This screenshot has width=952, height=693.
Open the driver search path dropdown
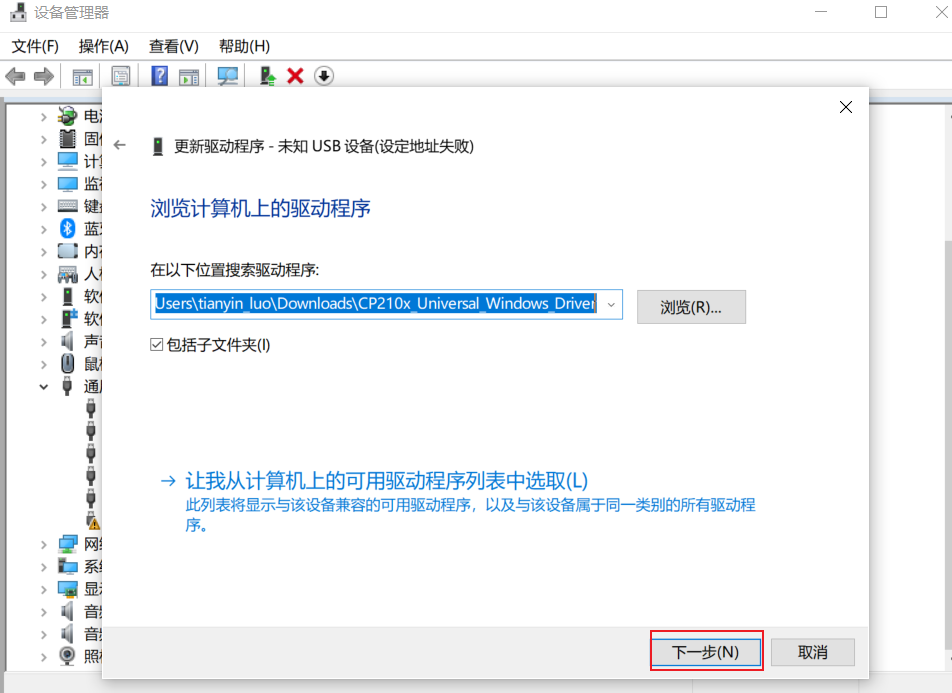click(611, 304)
